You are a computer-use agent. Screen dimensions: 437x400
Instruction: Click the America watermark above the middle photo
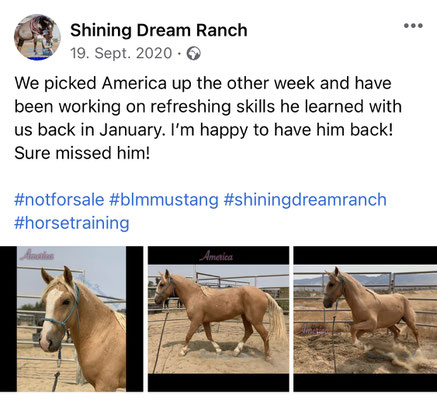tap(216, 257)
